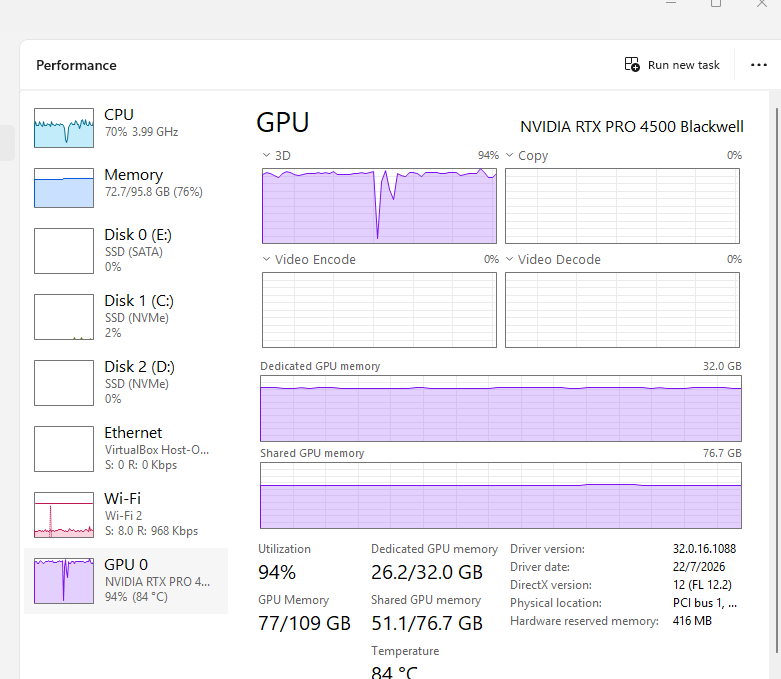
Task: Expand the Copy engine dropdown chevron
Action: click(510, 155)
